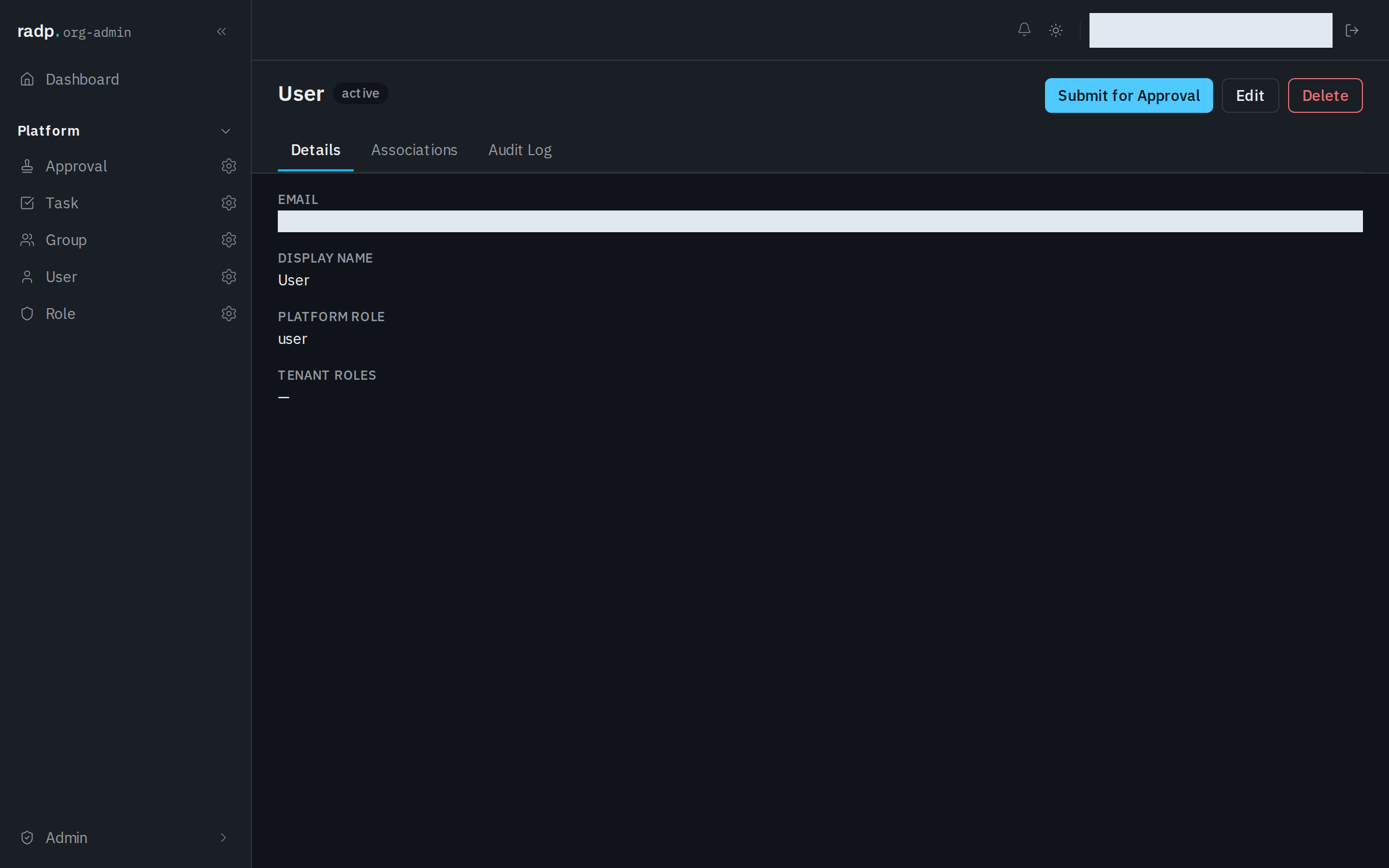The height and width of the screenshot is (868, 1389).
Task: Click the EMAIL field label
Action: point(297,199)
